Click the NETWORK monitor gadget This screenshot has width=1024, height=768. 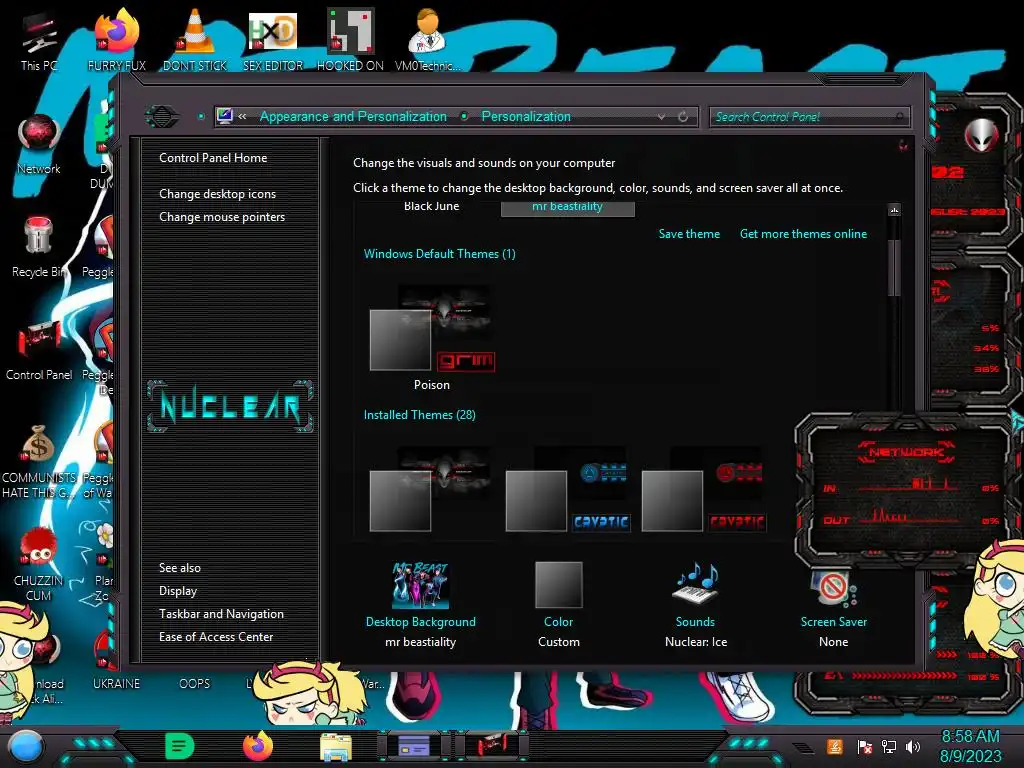pos(908,490)
